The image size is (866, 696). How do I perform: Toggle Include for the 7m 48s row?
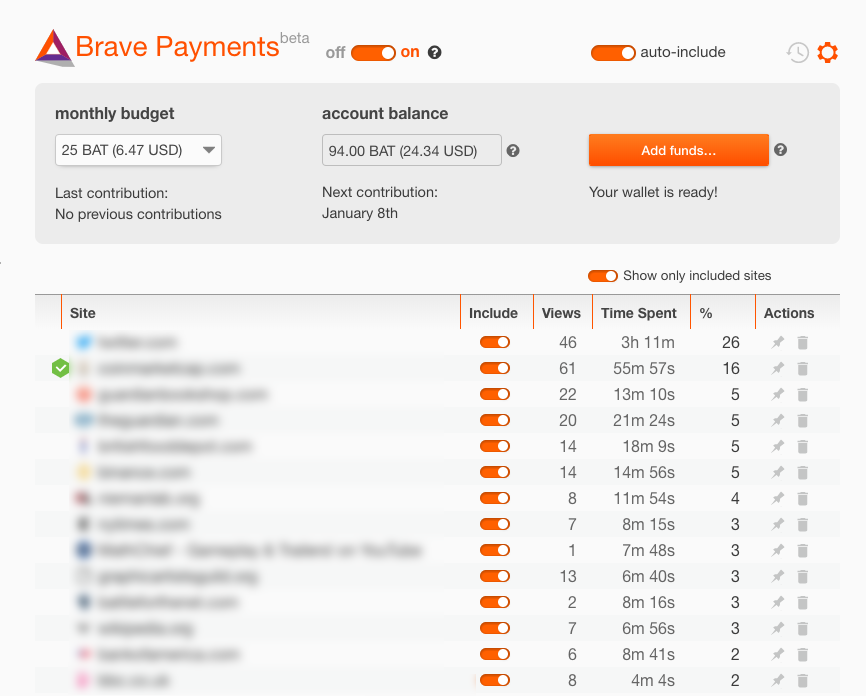click(x=495, y=550)
